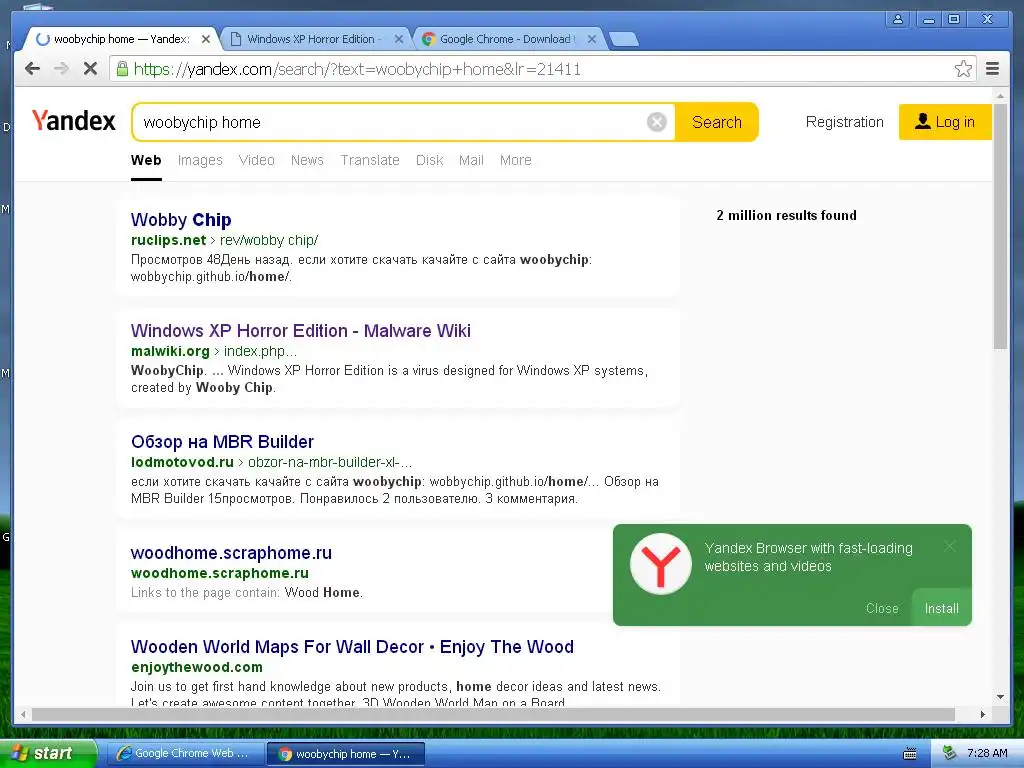This screenshot has width=1024, height=768.
Task: Switch to Google Chrome Web taskbar button
Action: pyautogui.click(x=185, y=754)
